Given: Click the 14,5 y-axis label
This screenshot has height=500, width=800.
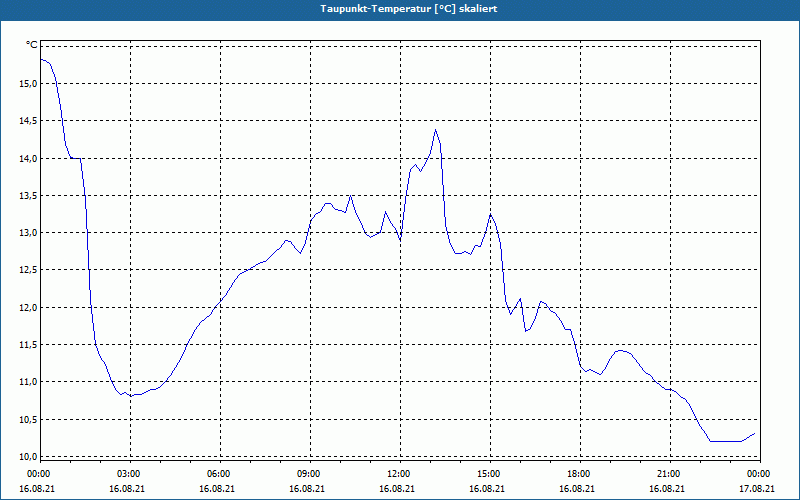Looking at the screenshot, I should (29, 121).
